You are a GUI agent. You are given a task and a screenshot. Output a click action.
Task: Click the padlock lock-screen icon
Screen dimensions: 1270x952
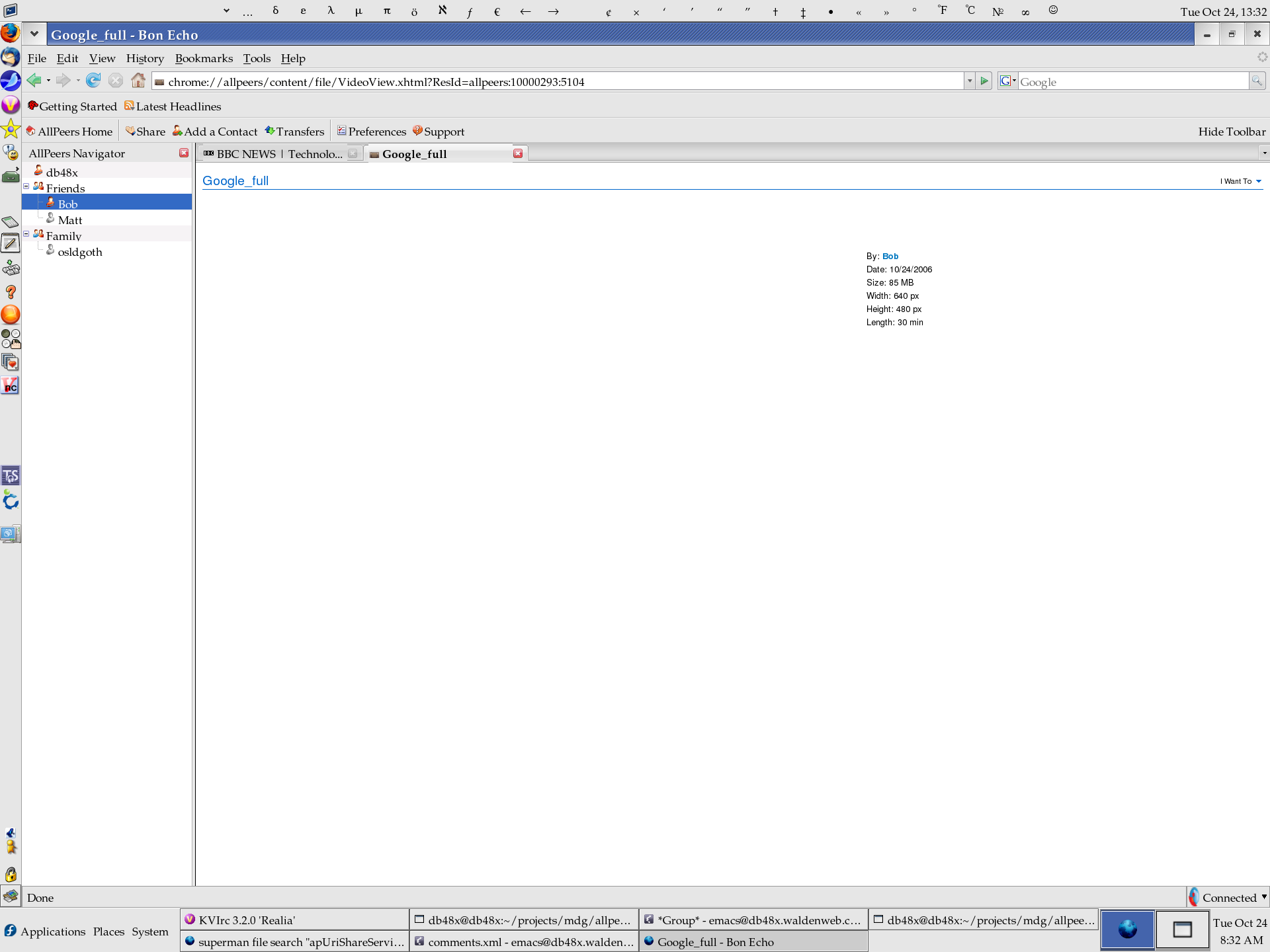tap(11, 874)
